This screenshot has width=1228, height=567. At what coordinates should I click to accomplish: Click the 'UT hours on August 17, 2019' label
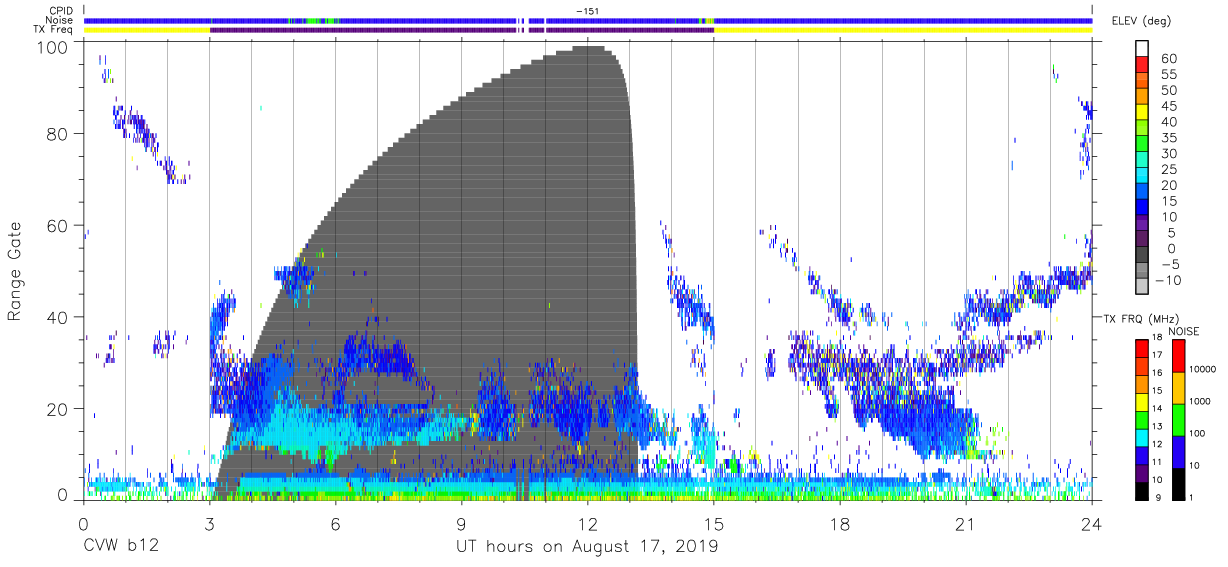pos(587,546)
